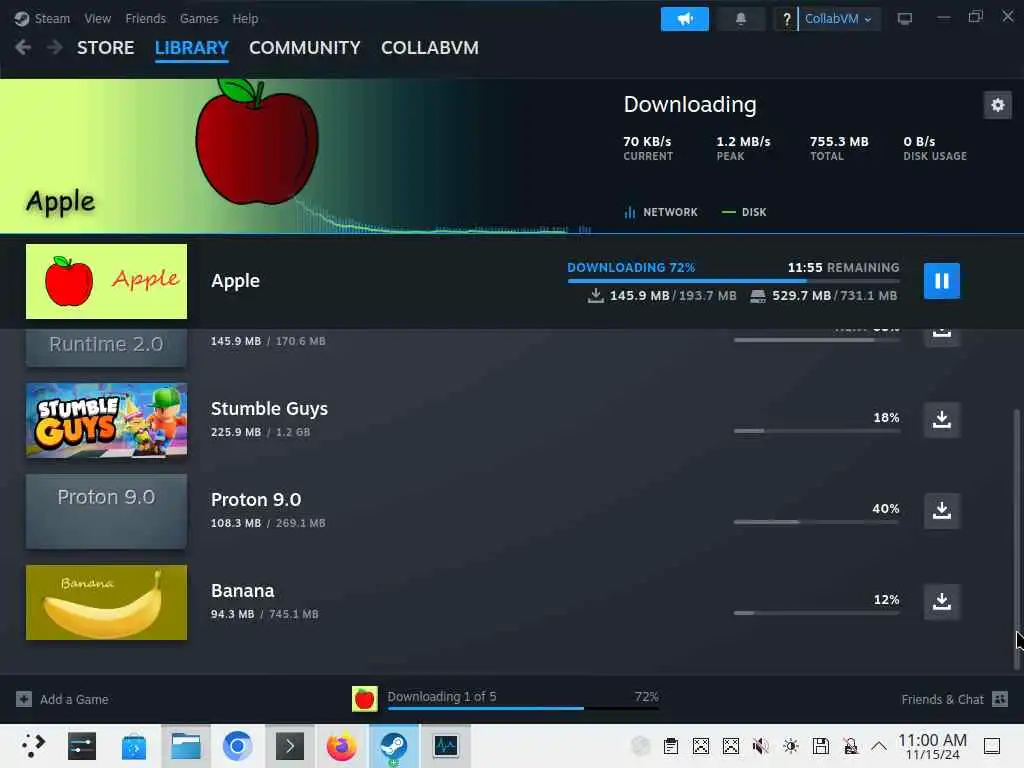Click Add a Game
1024x768 pixels.
63,699
